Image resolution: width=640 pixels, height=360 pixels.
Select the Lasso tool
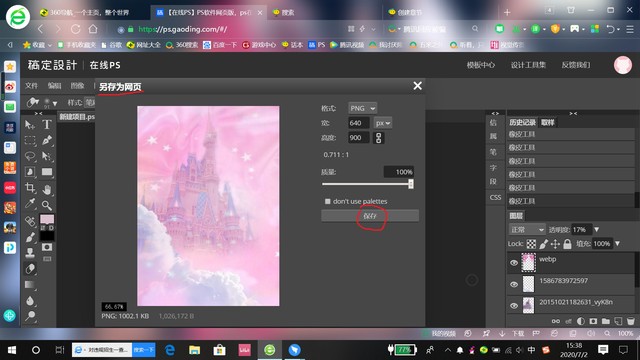30,156
